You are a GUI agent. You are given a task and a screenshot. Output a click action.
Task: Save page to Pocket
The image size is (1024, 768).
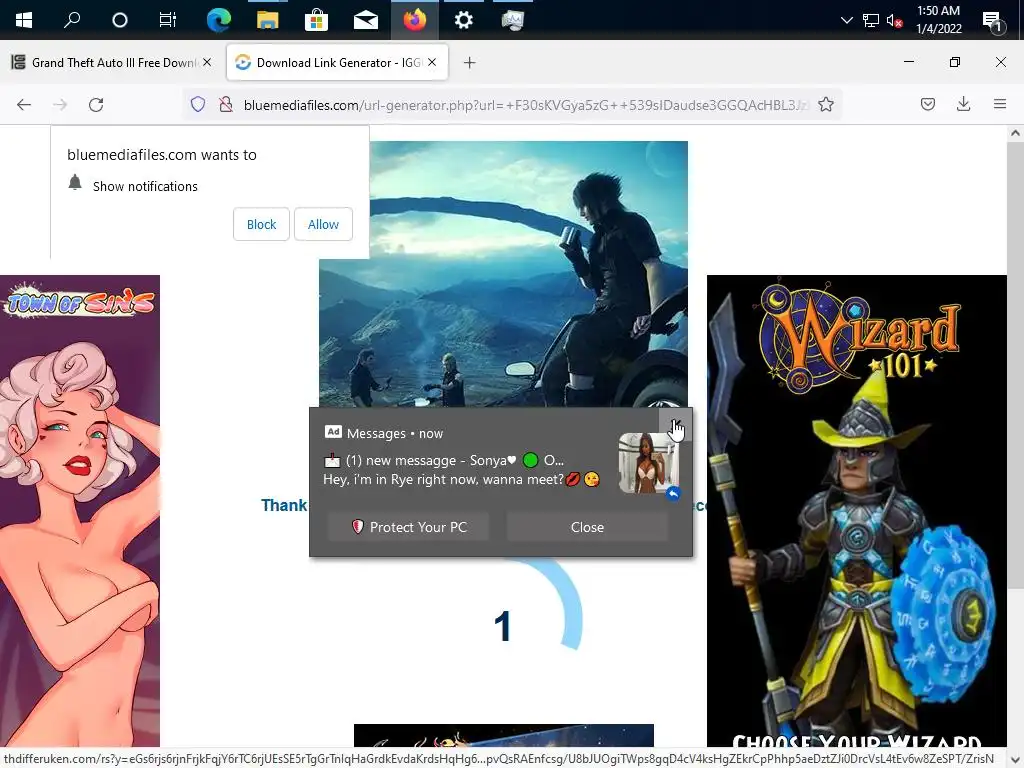click(927, 104)
